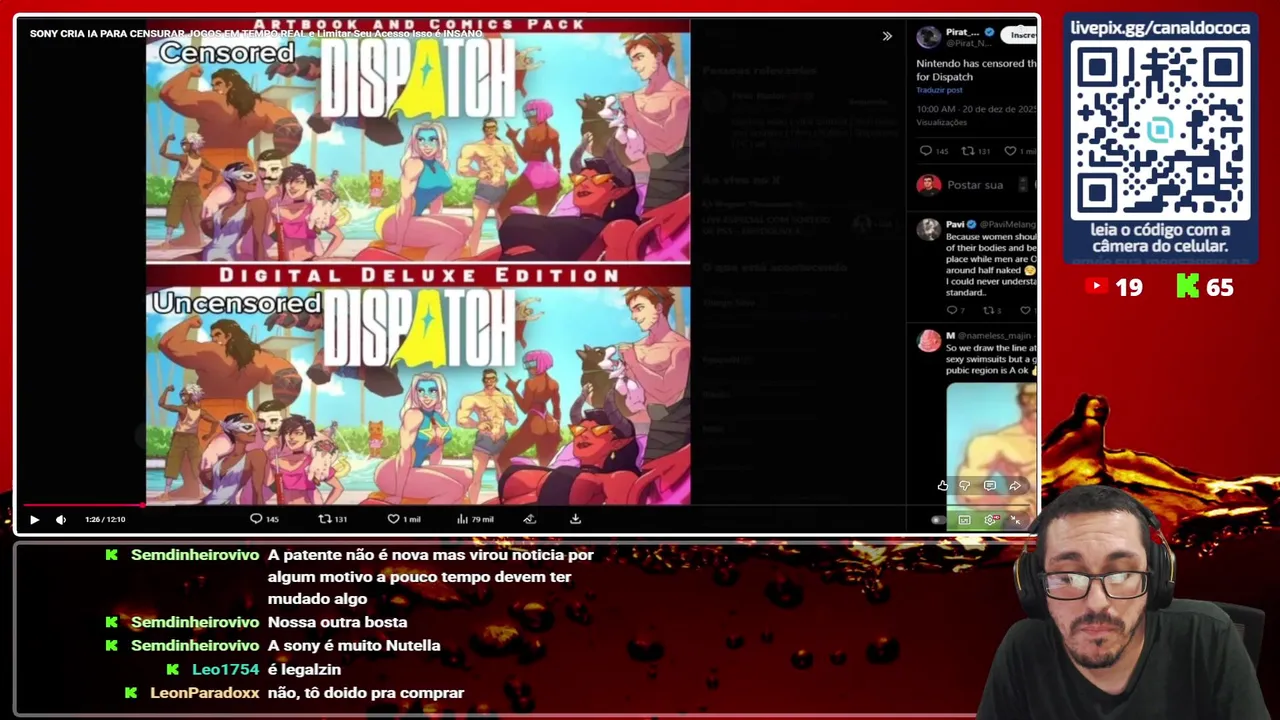Image resolution: width=1280 pixels, height=720 pixels.
Task: Click the thumbs up icon on the video
Action: (942, 486)
